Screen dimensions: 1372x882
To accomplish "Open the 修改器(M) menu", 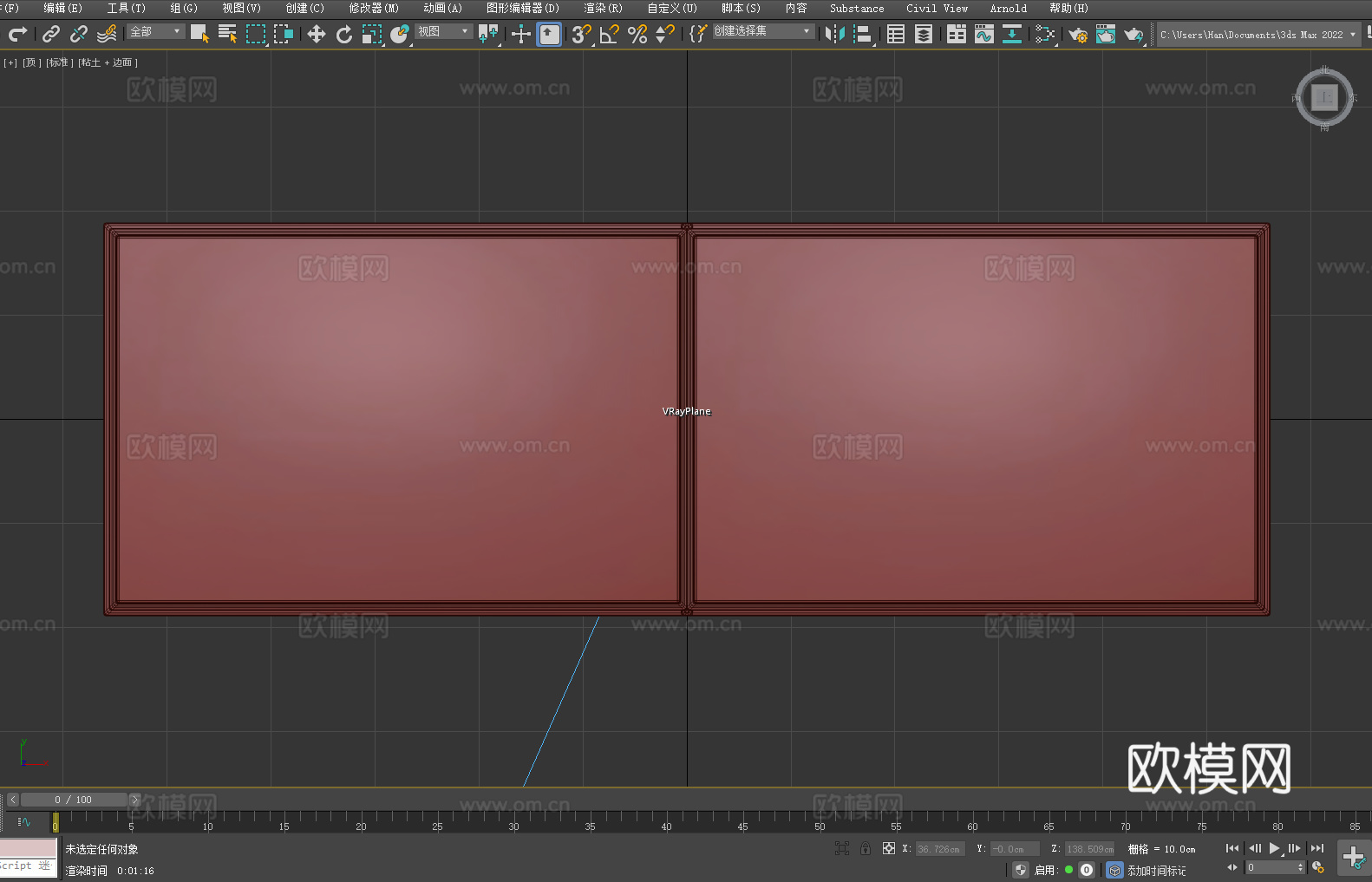I will tap(374, 8).
